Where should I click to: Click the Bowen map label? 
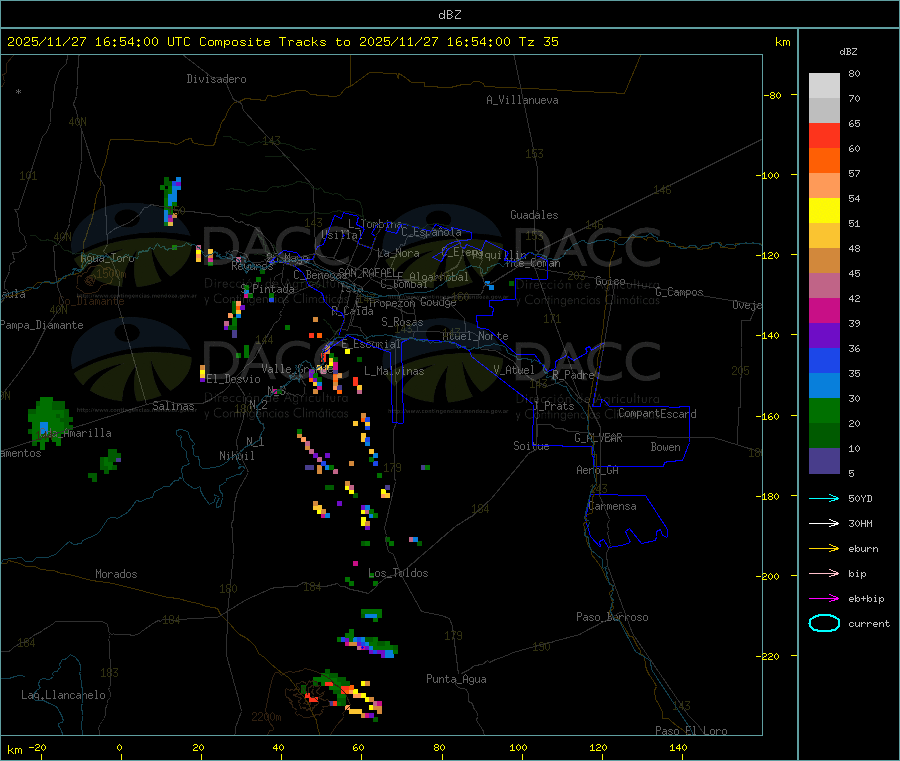[x=665, y=447]
